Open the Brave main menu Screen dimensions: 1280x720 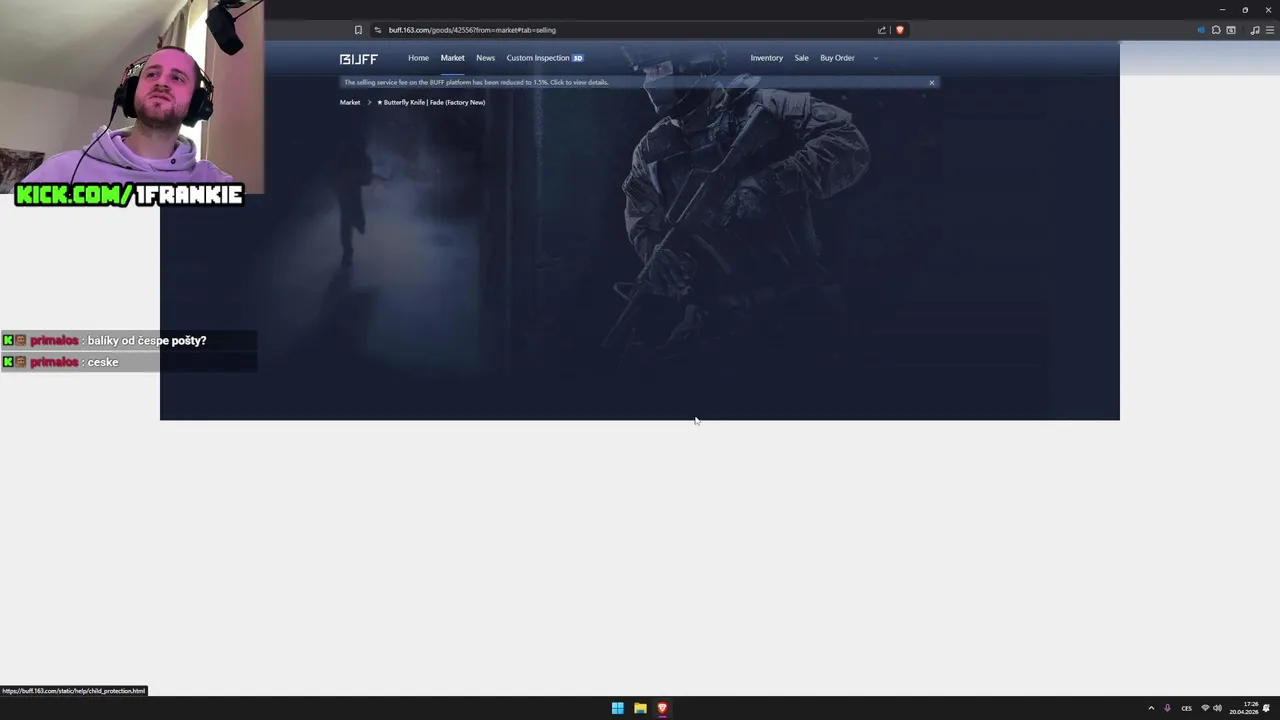click(x=1268, y=30)
